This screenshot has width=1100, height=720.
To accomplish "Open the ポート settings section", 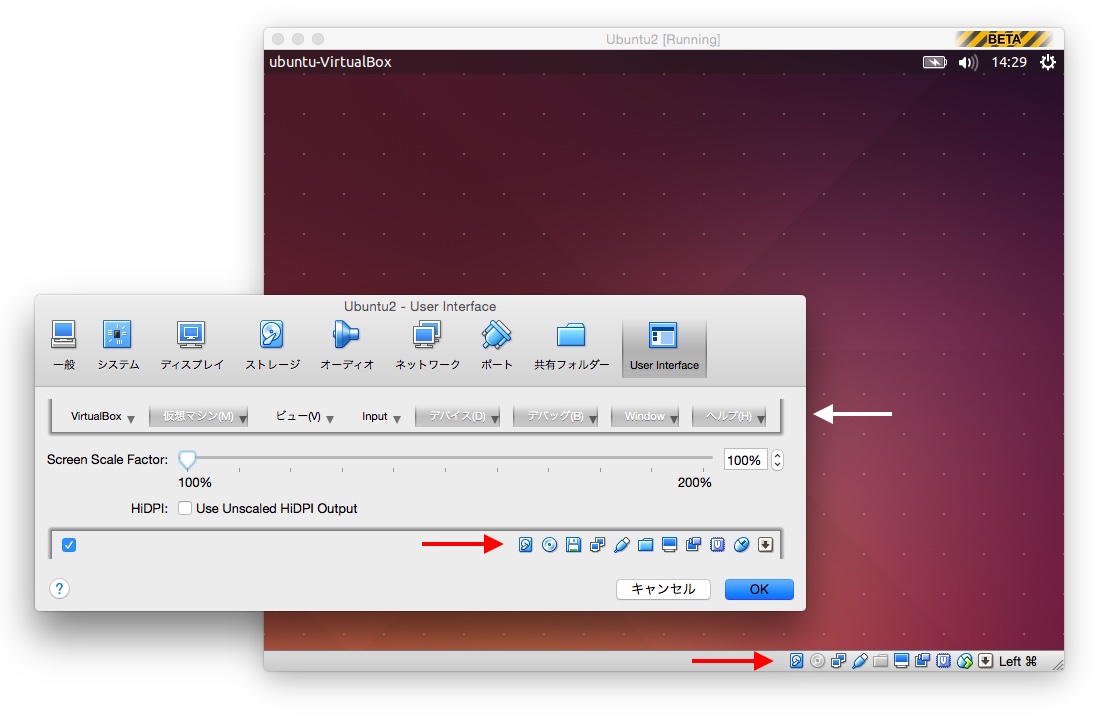I will coord(497,345).
